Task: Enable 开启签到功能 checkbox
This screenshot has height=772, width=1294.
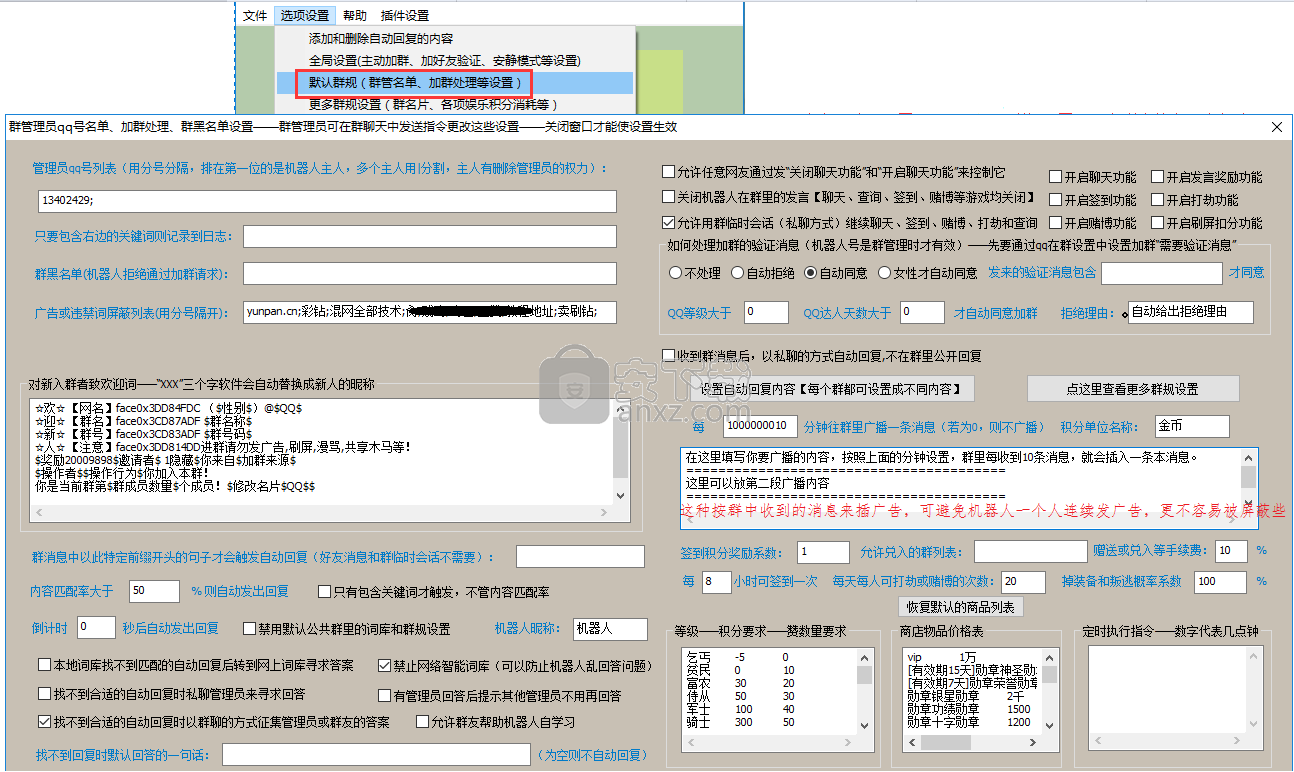Action: pyautogui.click(x=1055, y=199)
